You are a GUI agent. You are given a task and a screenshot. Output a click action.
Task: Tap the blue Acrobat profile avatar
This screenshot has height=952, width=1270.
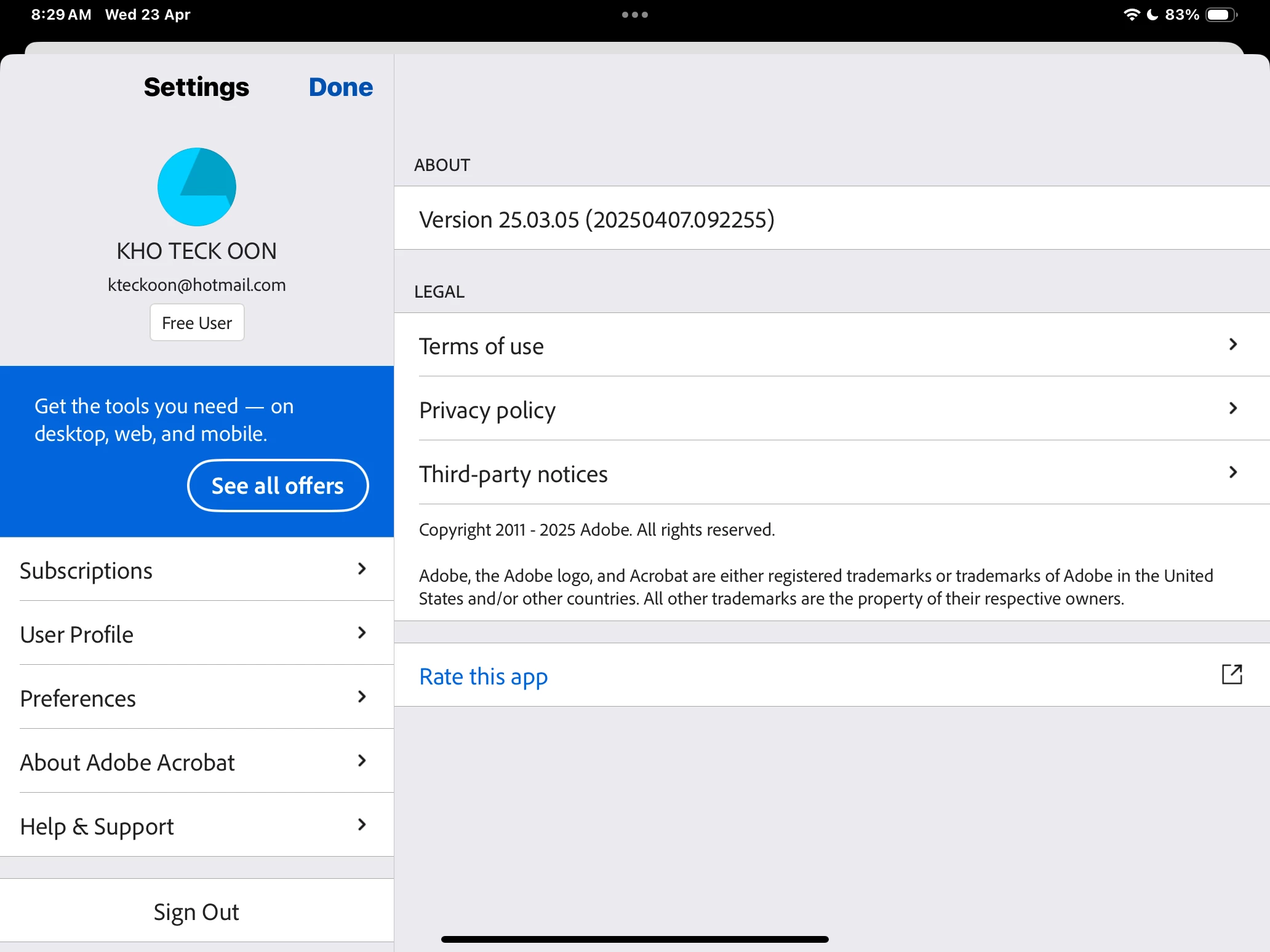coord(197,187)
